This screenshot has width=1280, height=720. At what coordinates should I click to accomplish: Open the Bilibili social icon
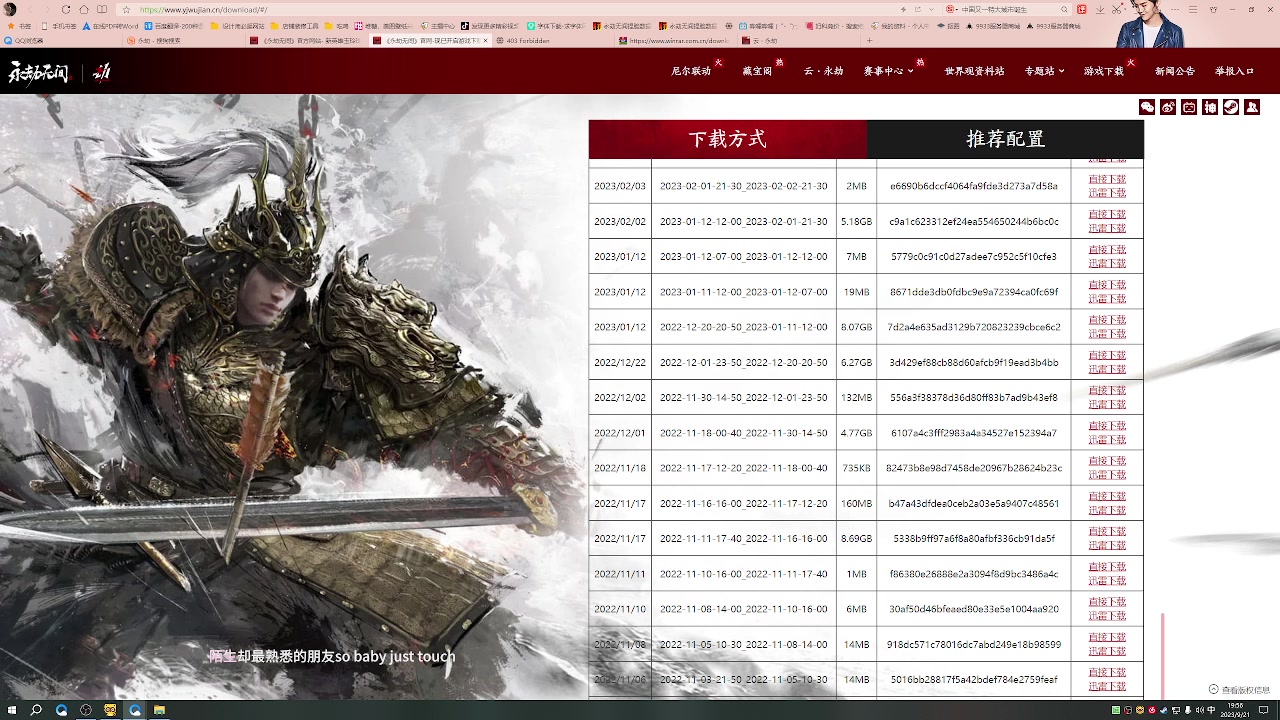(x=1189, y=107)
